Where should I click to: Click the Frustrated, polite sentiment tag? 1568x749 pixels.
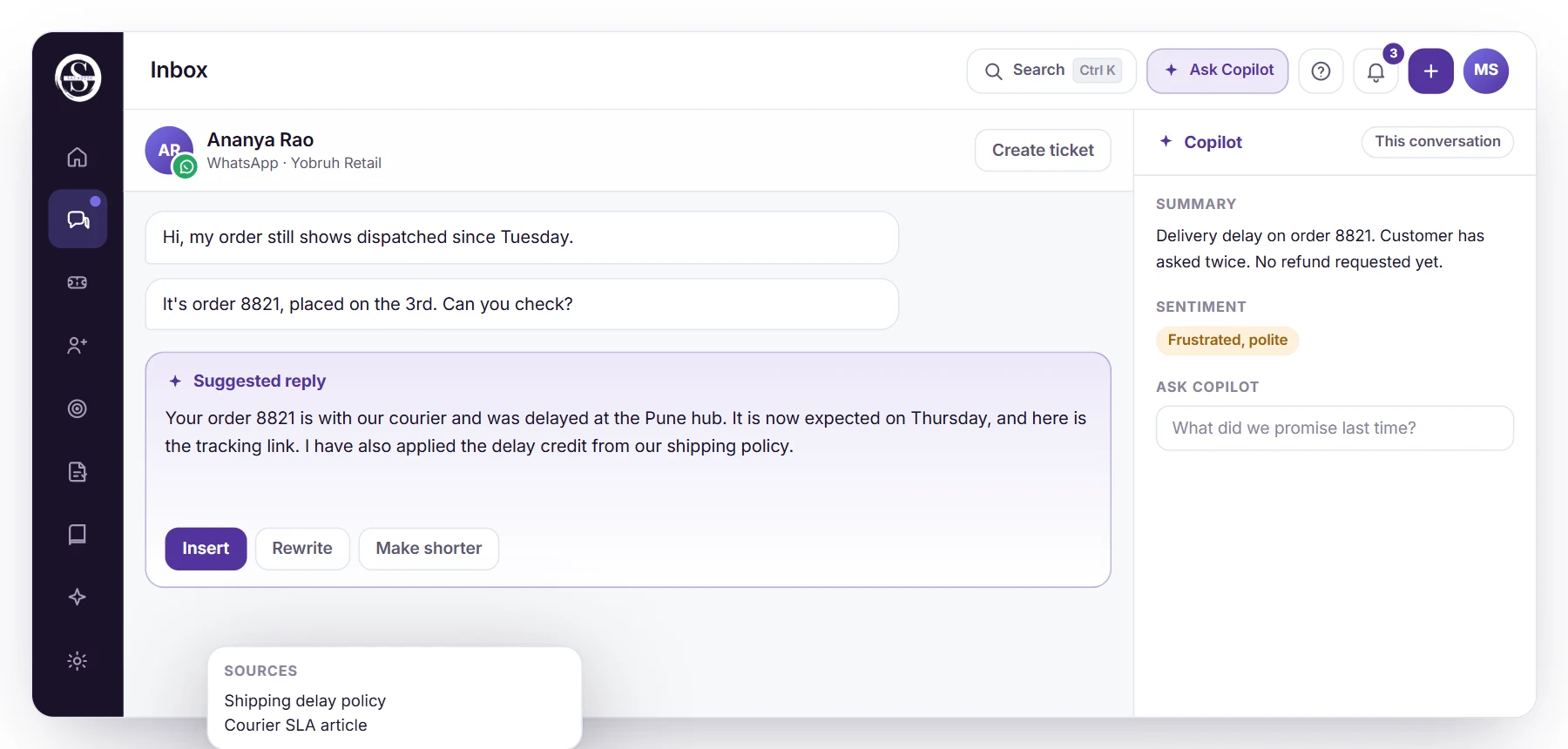tap(1227, 341)
